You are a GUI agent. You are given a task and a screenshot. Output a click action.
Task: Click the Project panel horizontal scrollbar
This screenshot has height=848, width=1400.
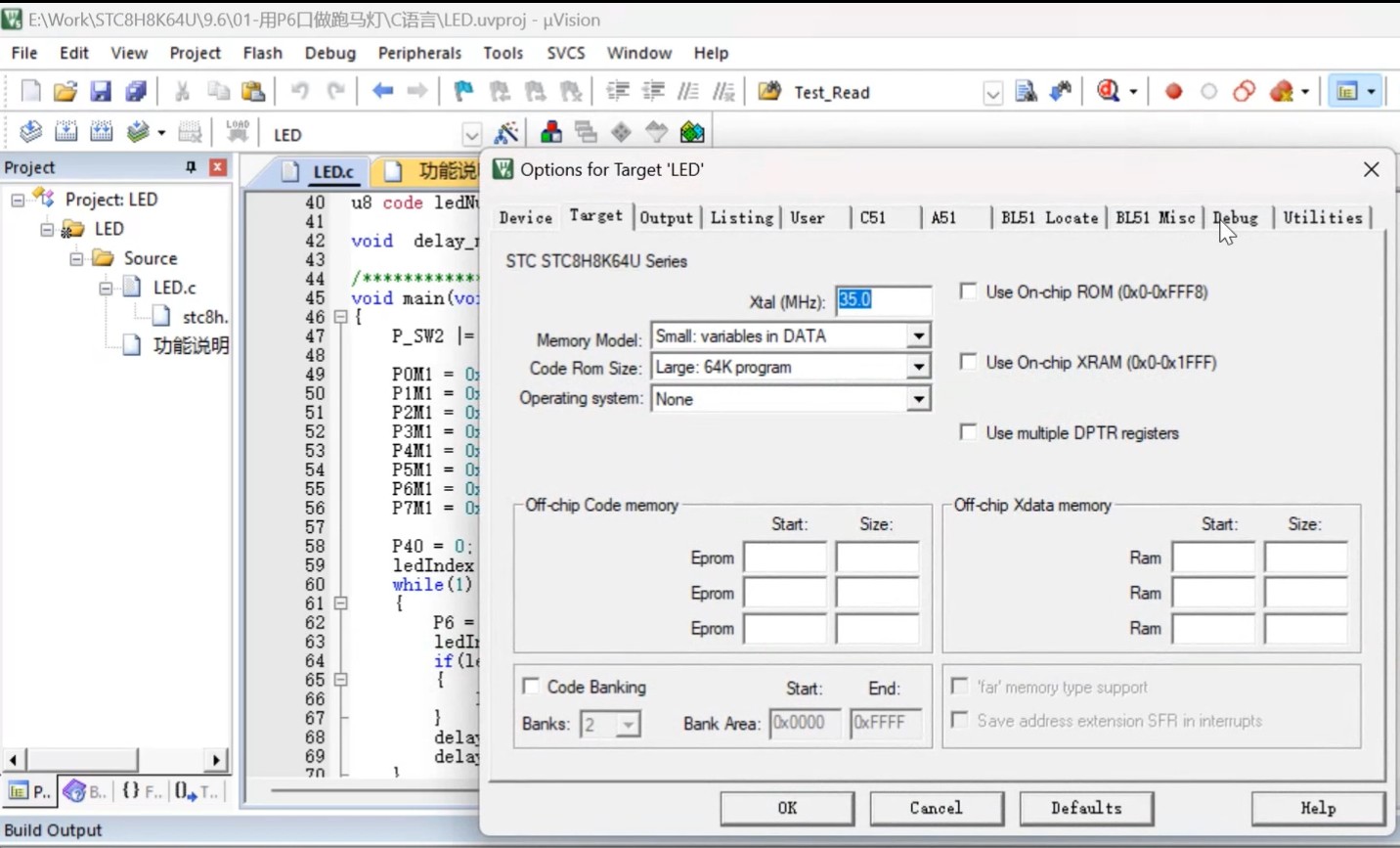click(115, 759)
